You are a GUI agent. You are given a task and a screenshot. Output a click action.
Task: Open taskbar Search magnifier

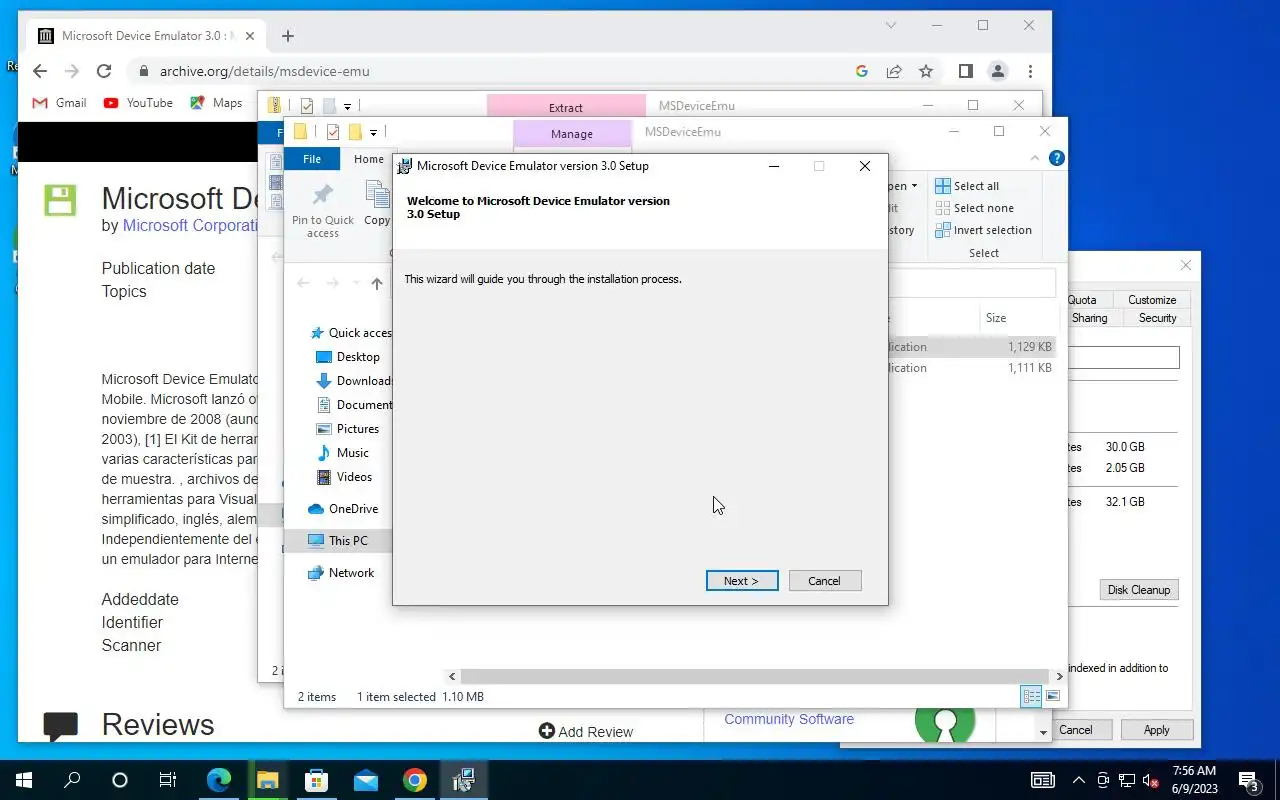pyautogui.click(x=72, y=780)
